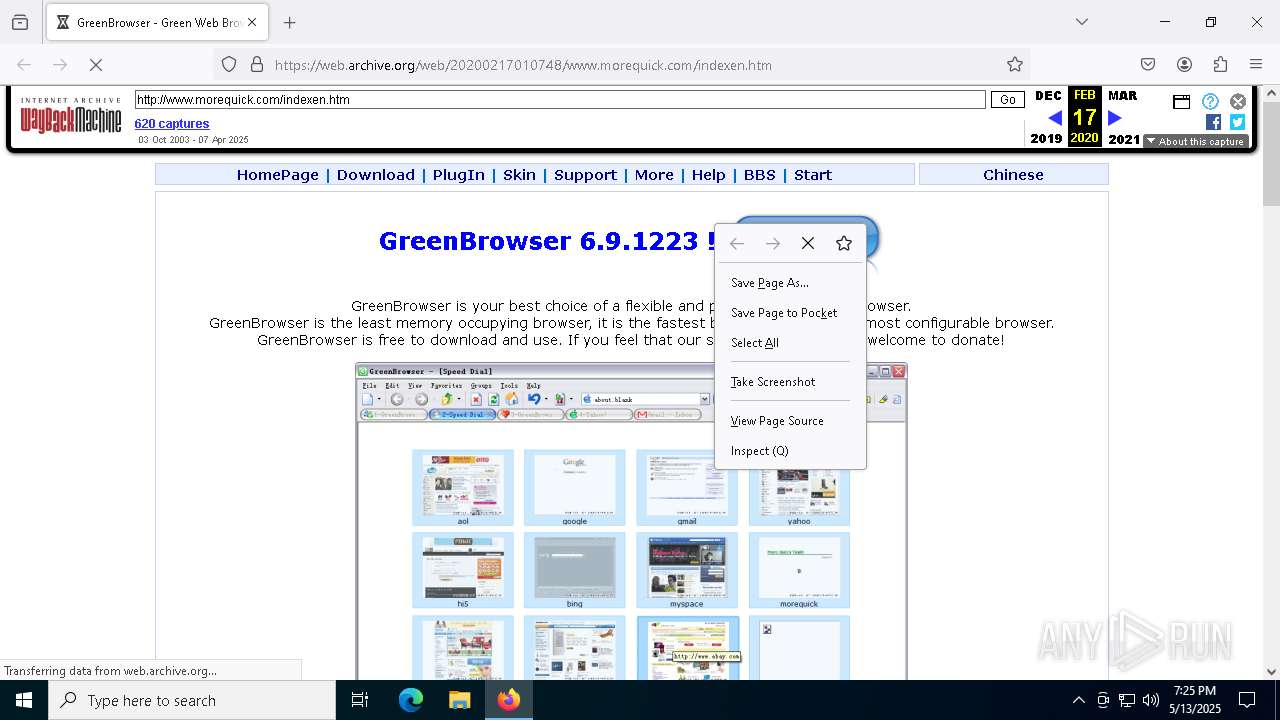Jump to the next capture with the right arrow
Screen dimensions: 1280x720
coord(1115,118)
